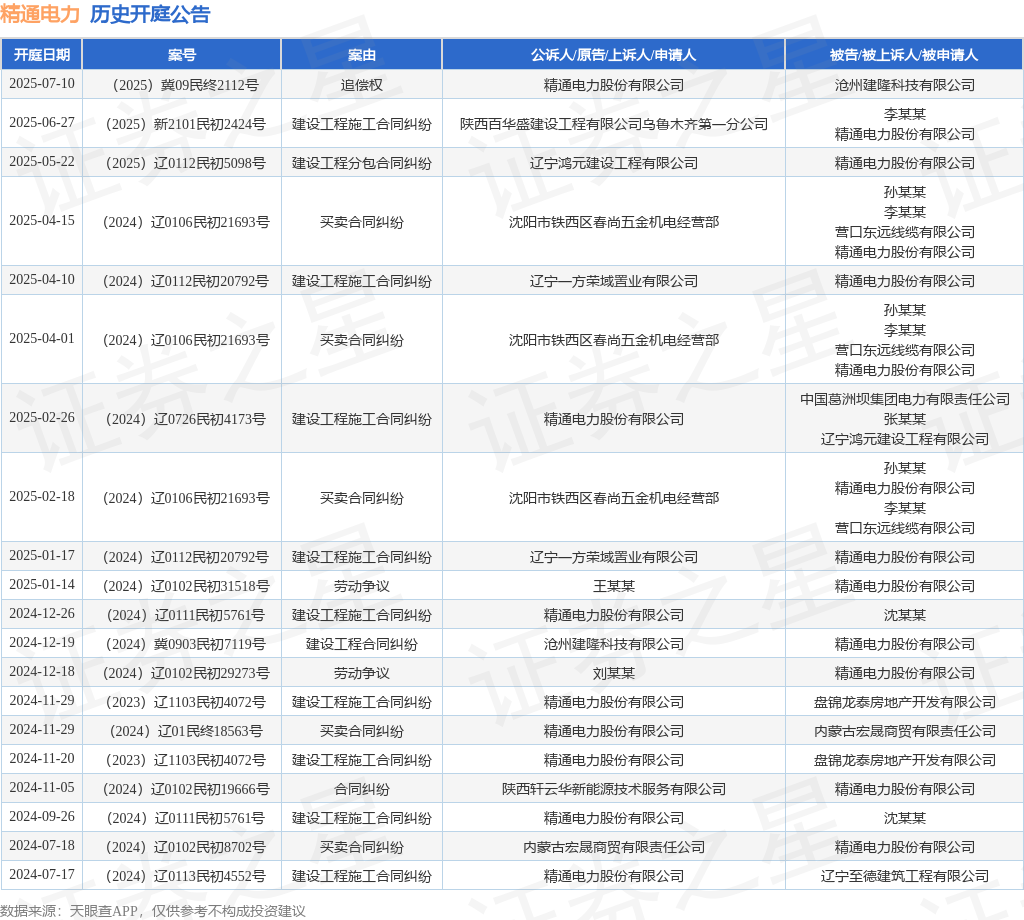The image size is (1024, 920).
Task: Click the 建设工程合同纠纷 cell
Action: point(362,644)
